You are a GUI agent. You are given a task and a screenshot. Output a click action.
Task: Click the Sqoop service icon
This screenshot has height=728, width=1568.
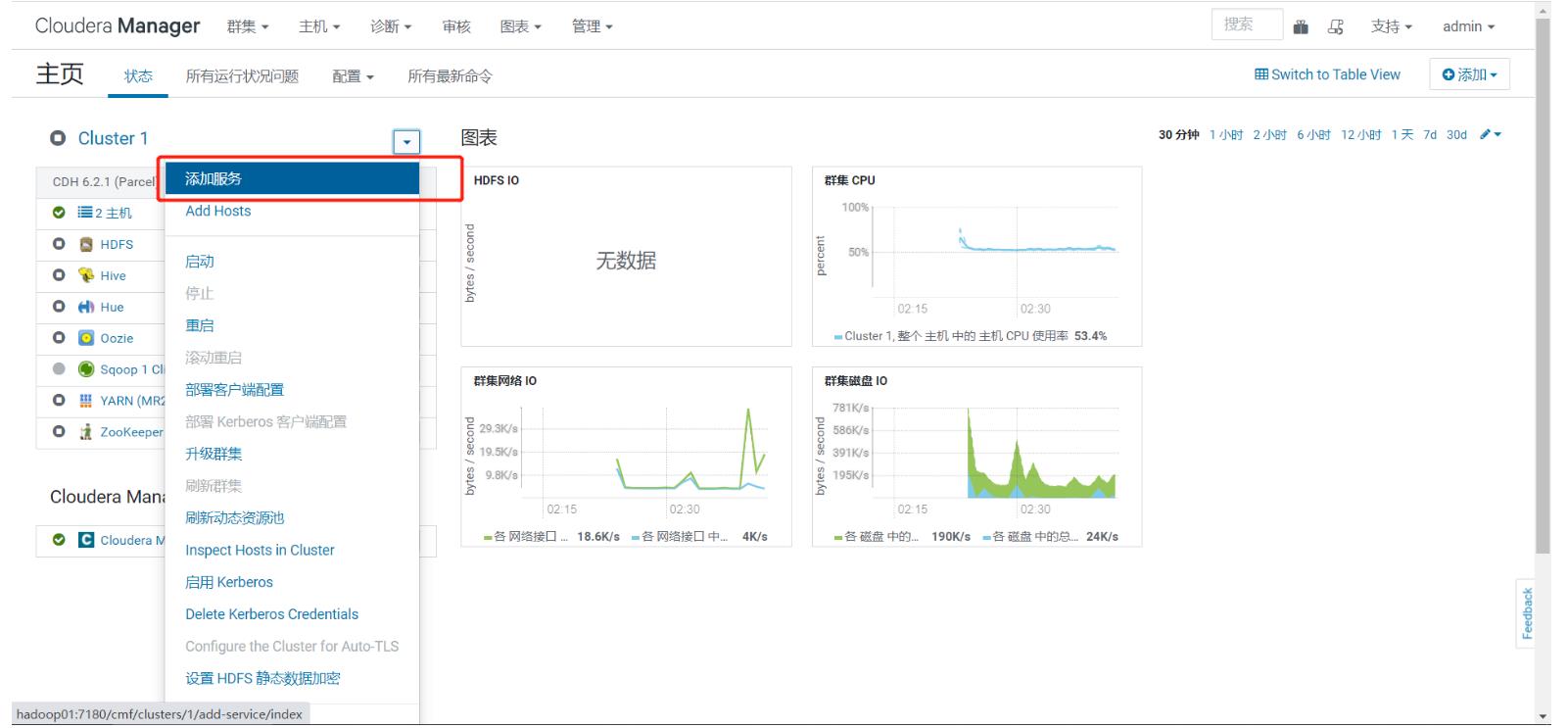[86, 369]
